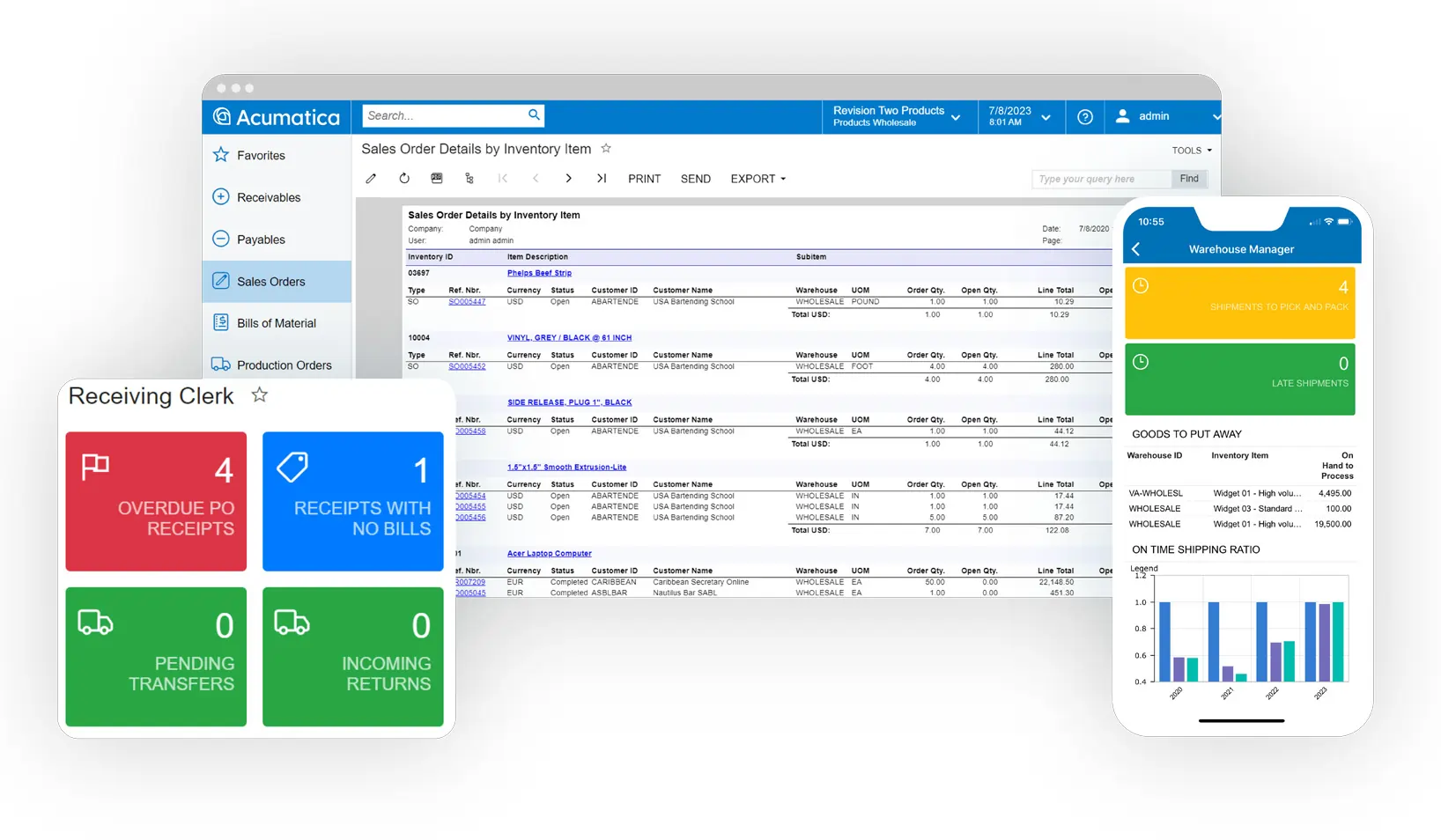
Task: Click the tag icon on Receipts With No Bills
Action: (292, 467)
